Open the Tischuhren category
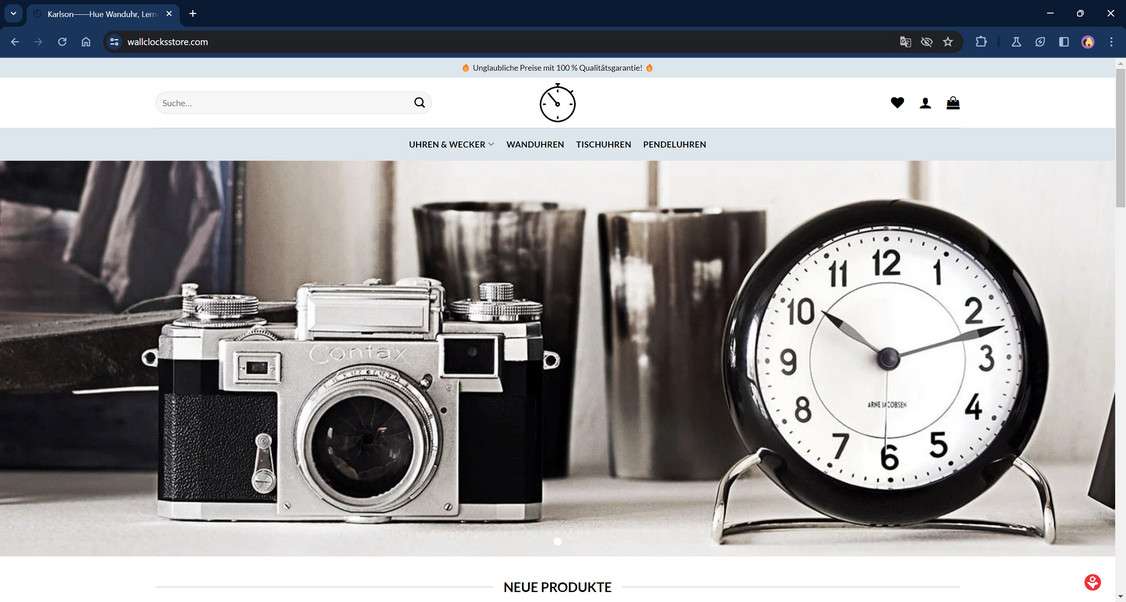This screenshot has width=1126, height=602. 603,144
